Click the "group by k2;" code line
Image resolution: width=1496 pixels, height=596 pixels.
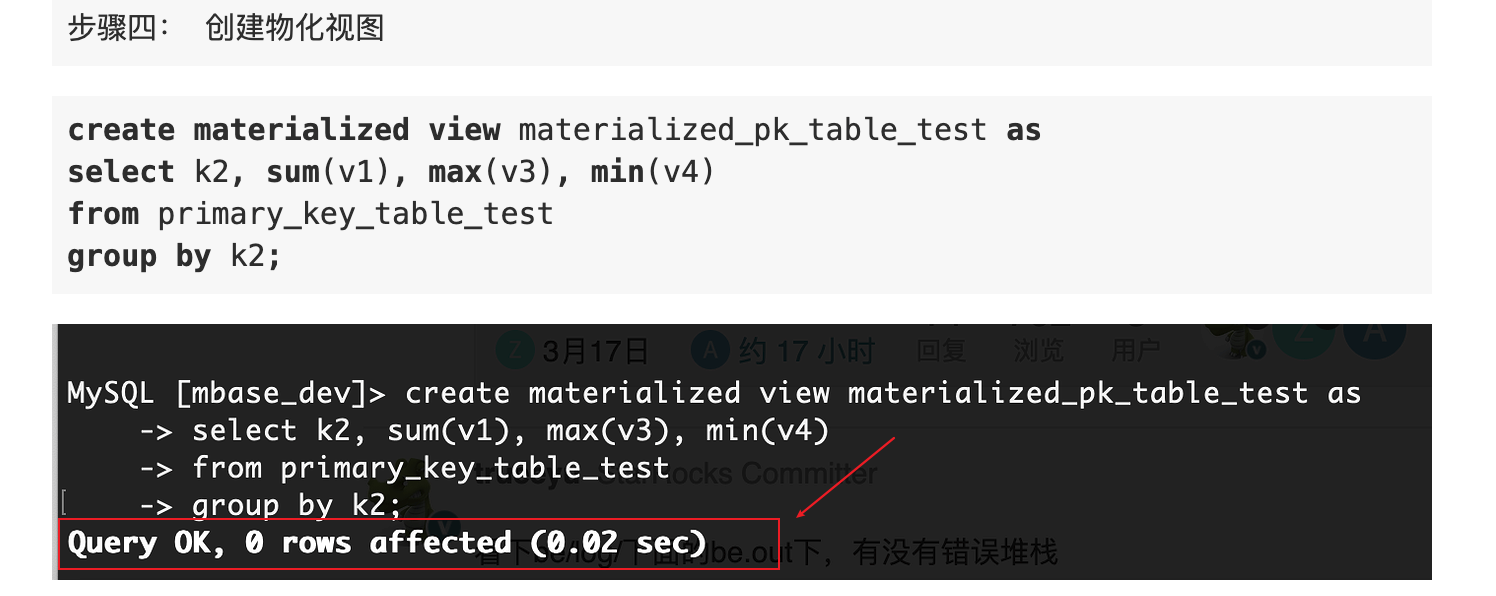pyautogui.click(x=174, y=256)
